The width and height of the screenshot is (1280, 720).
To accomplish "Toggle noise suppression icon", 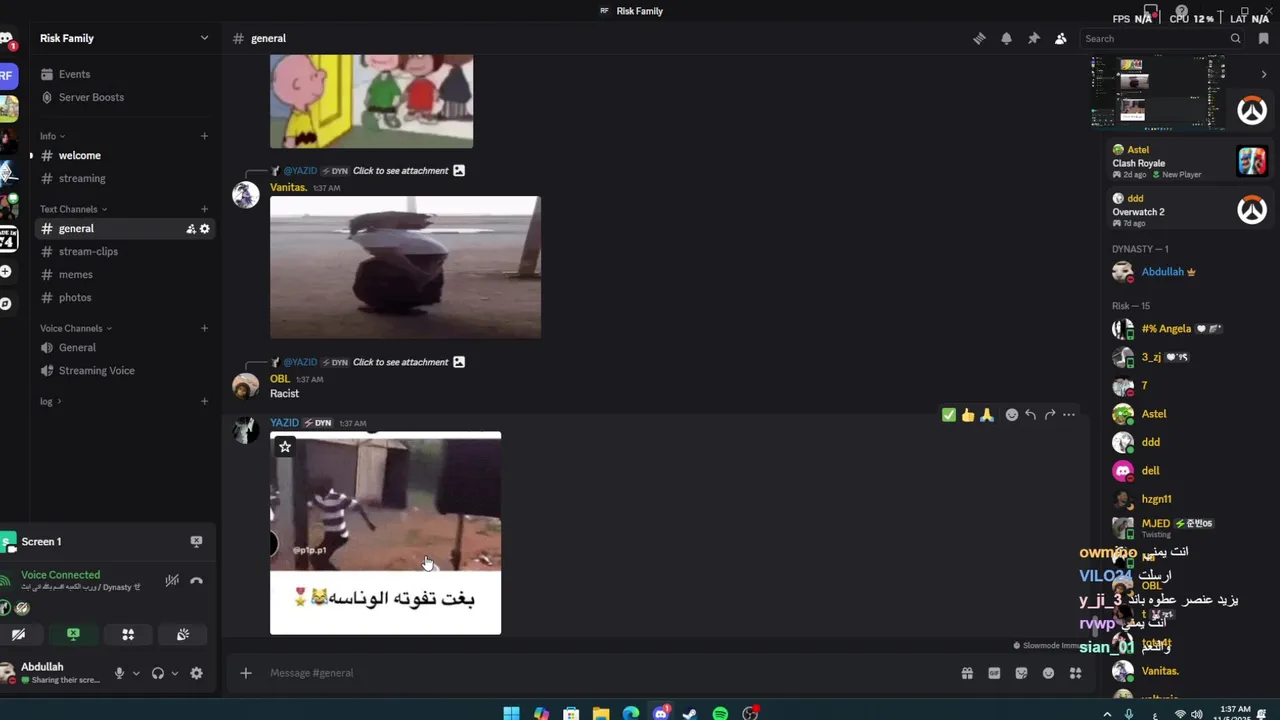I will pos(172,580).
